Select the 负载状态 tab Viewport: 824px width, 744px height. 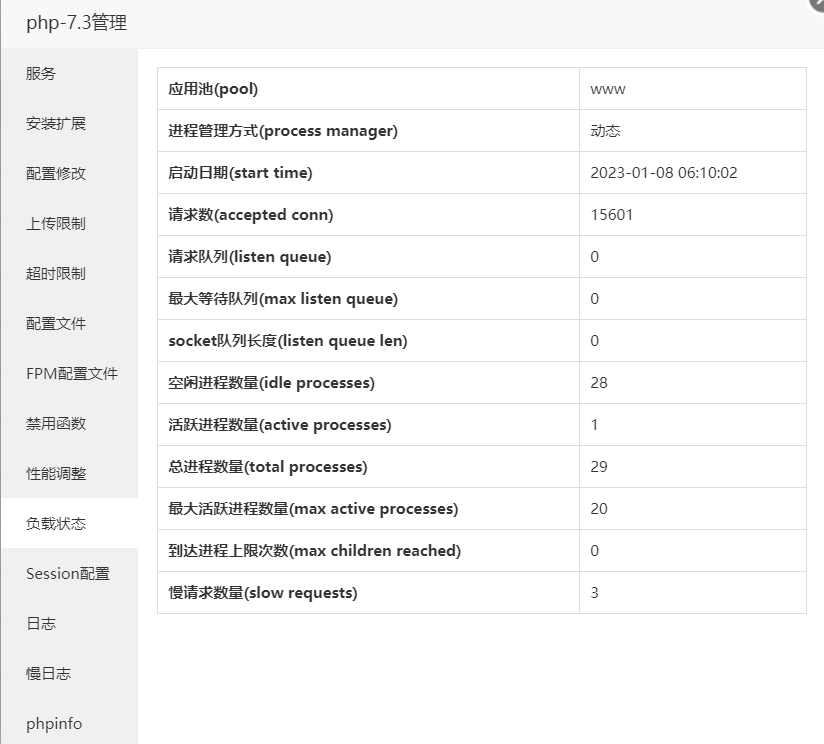pos(69,523)
